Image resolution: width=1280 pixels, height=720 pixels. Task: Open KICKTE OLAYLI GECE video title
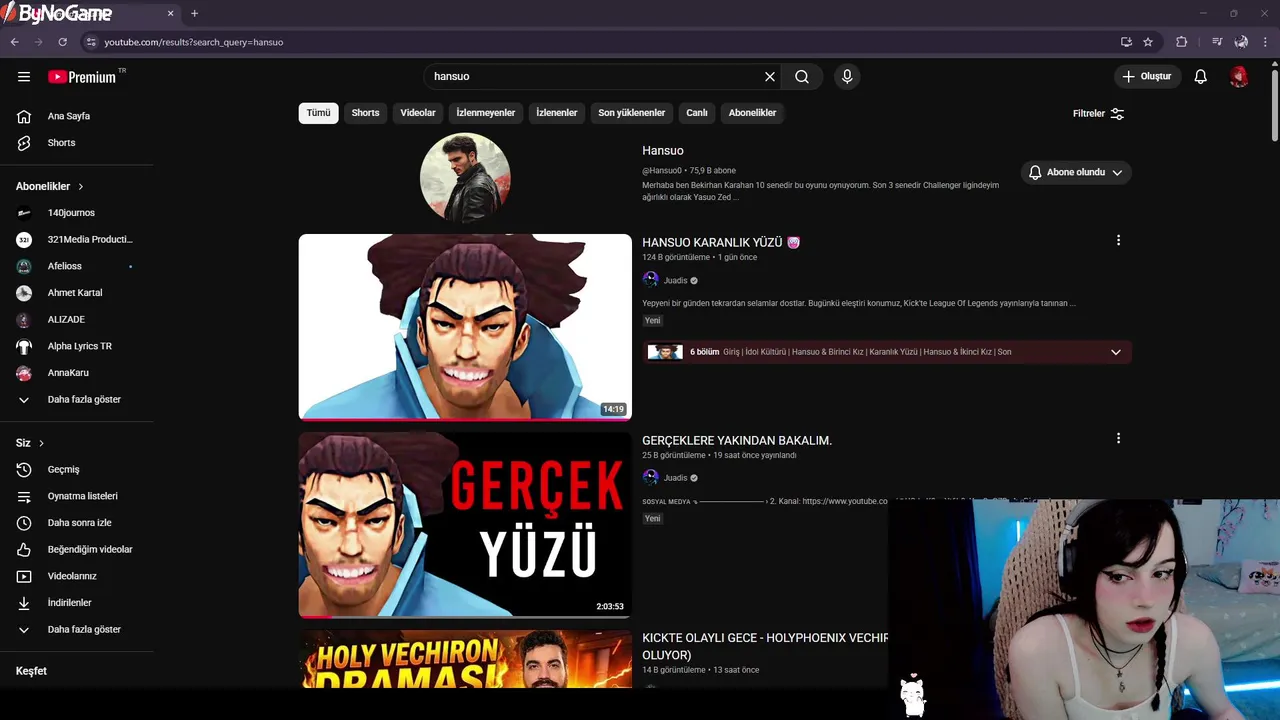point(765,646)
